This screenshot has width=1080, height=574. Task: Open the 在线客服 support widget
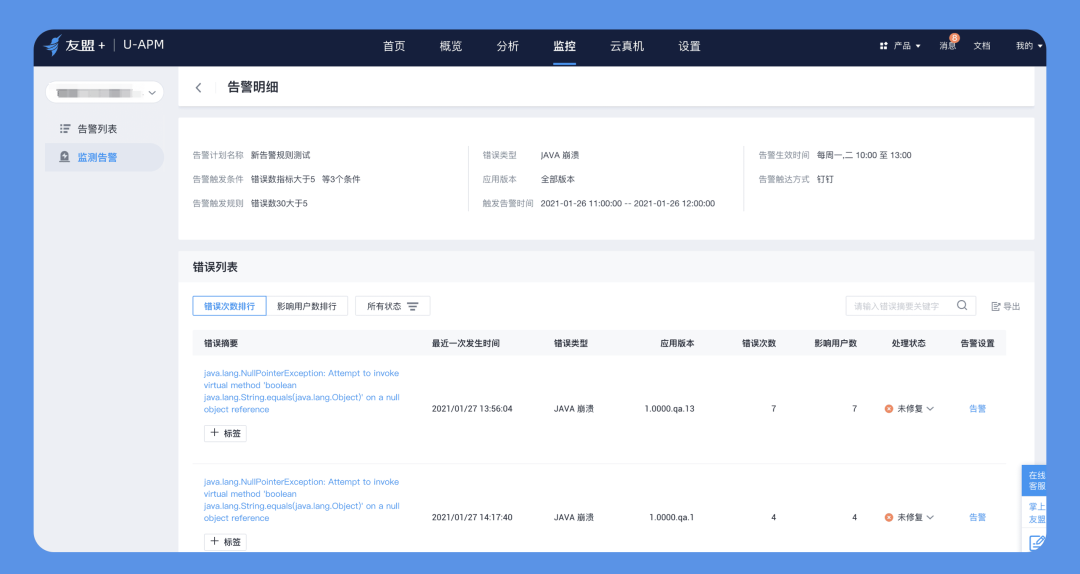[1036, 481]
